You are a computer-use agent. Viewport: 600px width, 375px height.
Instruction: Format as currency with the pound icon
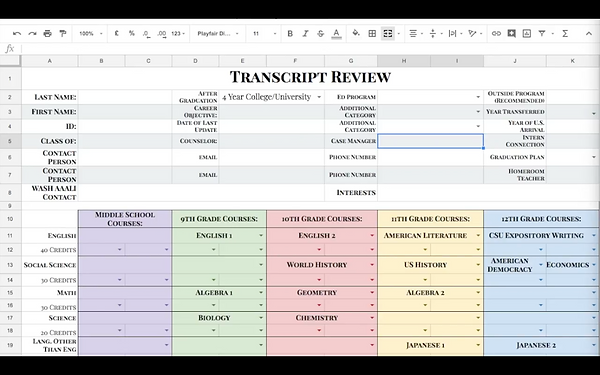[x=116, y=34]
